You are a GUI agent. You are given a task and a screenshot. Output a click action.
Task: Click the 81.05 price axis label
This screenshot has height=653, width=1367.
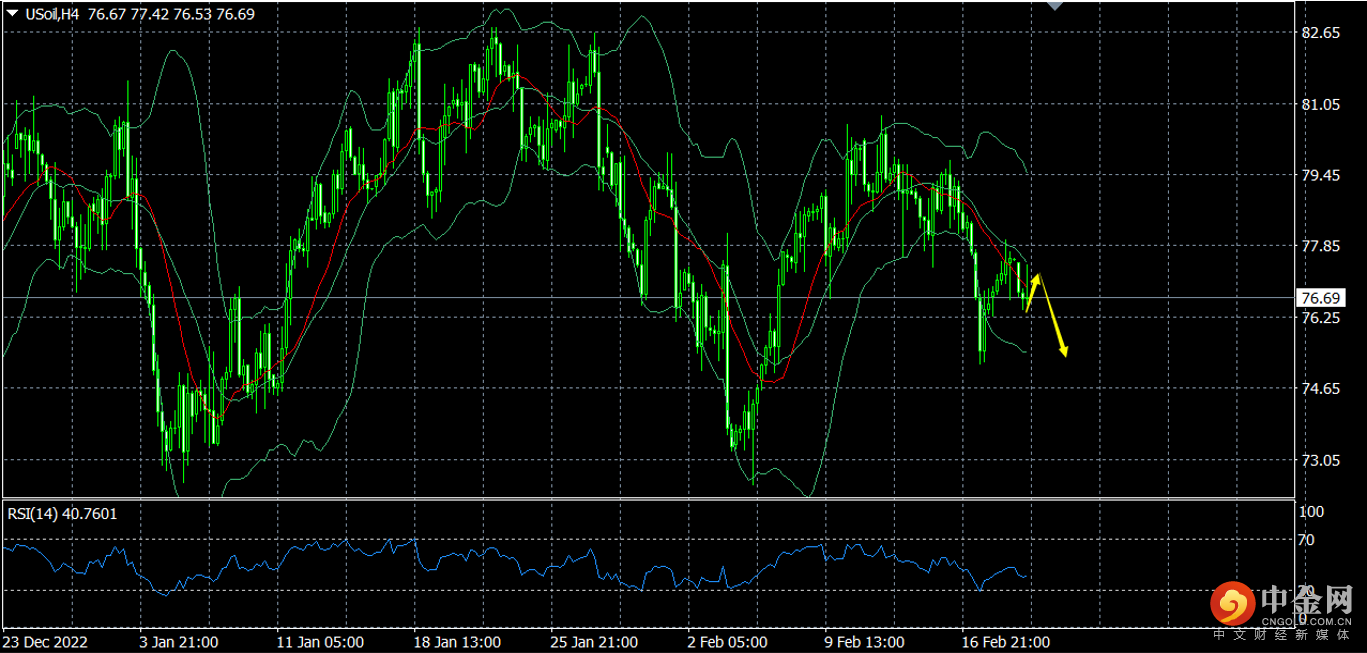tap(1320, 104)
